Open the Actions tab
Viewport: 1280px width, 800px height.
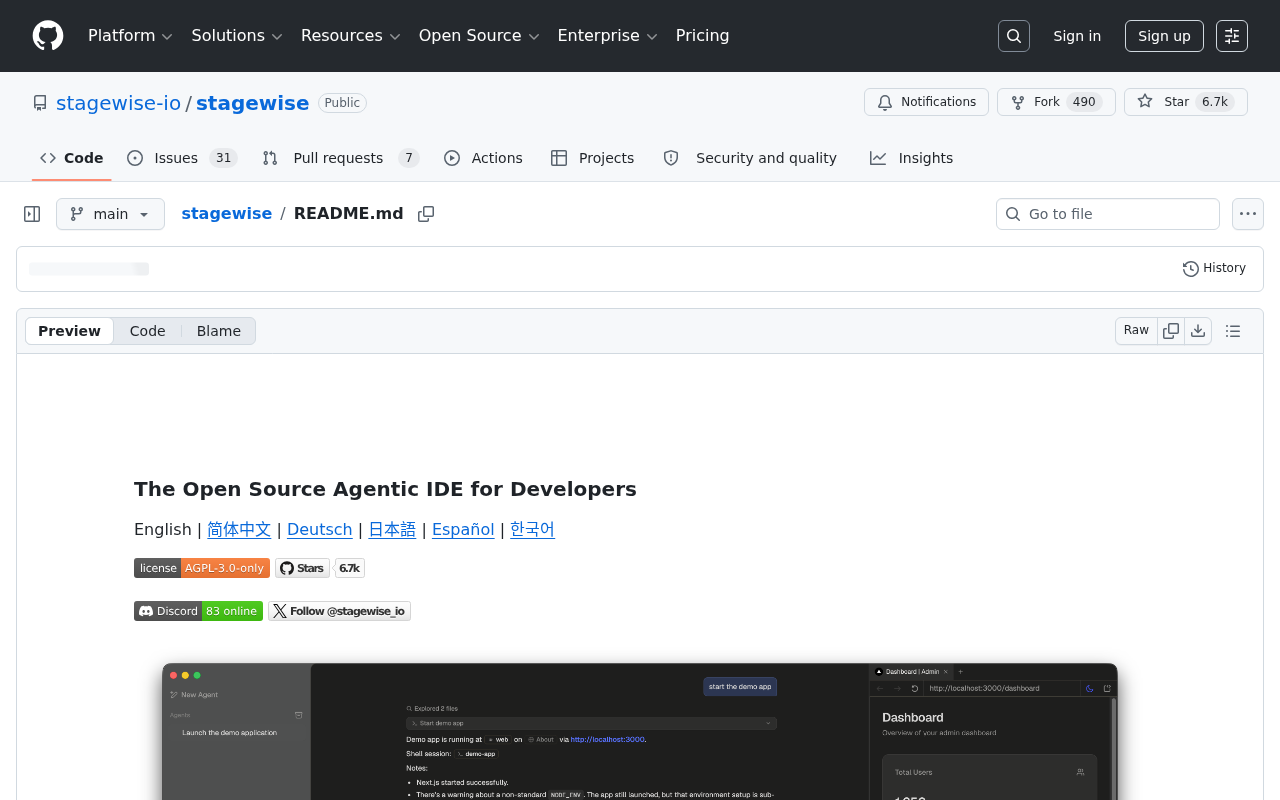[483, 158]
